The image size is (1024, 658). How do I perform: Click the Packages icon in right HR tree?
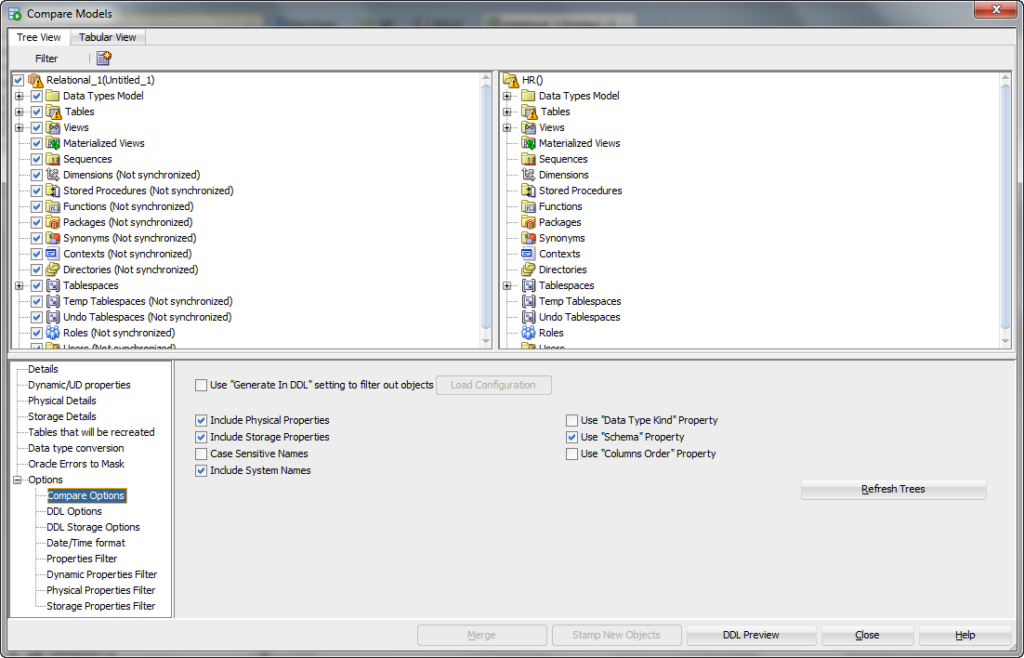point(529,222)
